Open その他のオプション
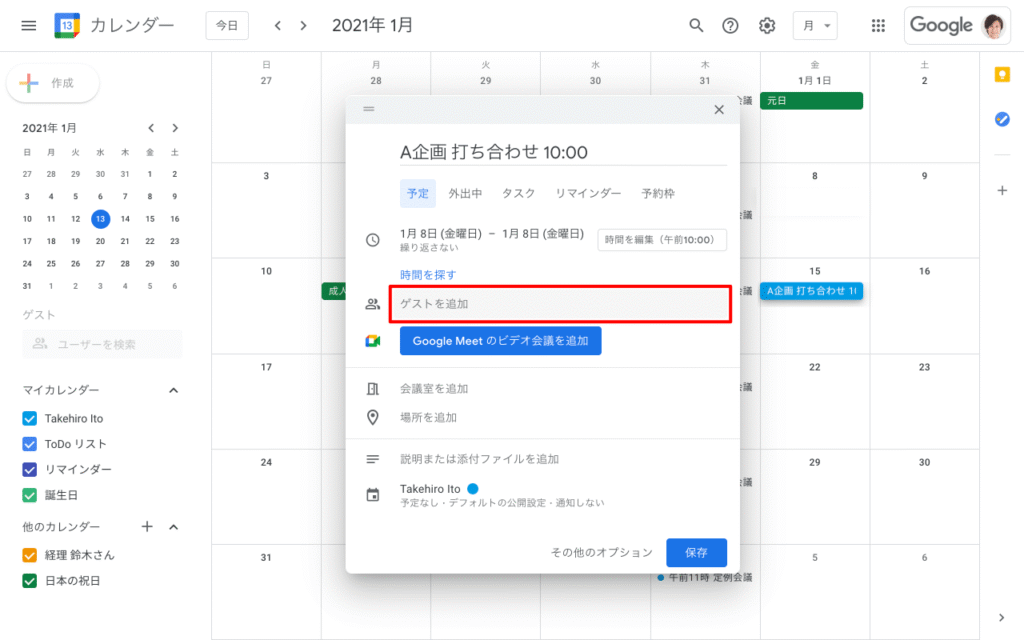Viewport: 1024px width, 640px height. (601, 552)
